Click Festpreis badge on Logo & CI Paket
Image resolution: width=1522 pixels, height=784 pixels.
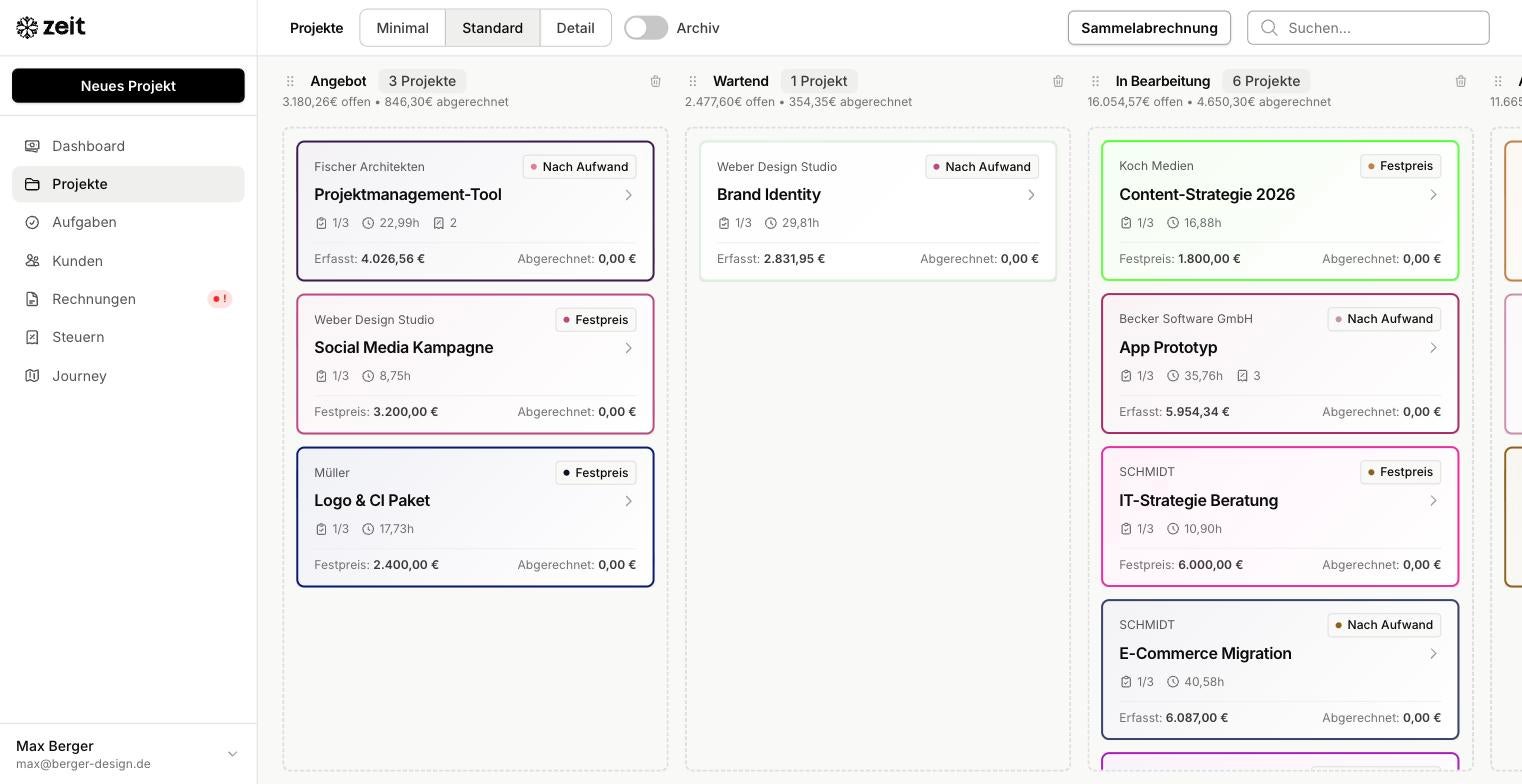(x=596, y=473)
